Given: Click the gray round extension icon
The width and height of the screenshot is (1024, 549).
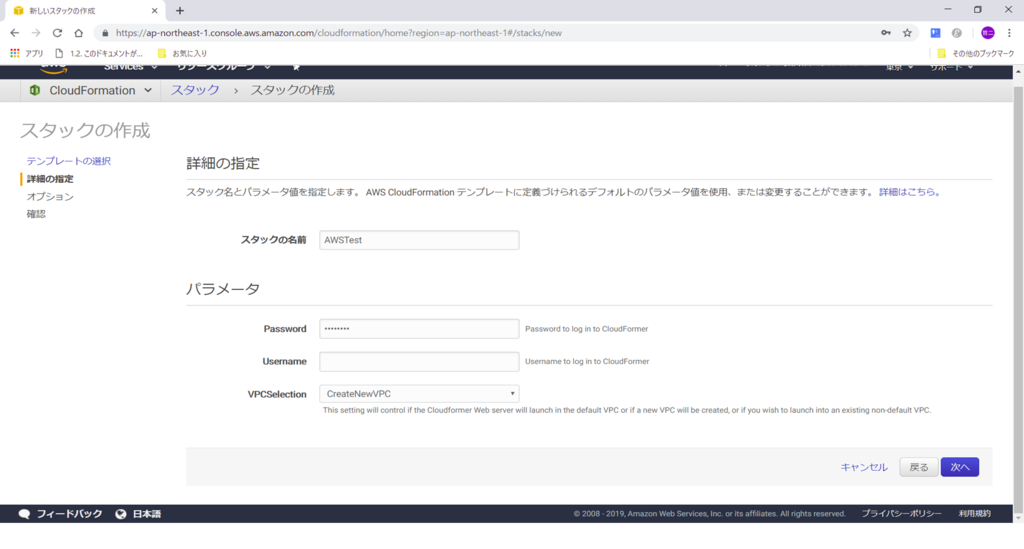Looking at the screenshot, I should (957, 33).
